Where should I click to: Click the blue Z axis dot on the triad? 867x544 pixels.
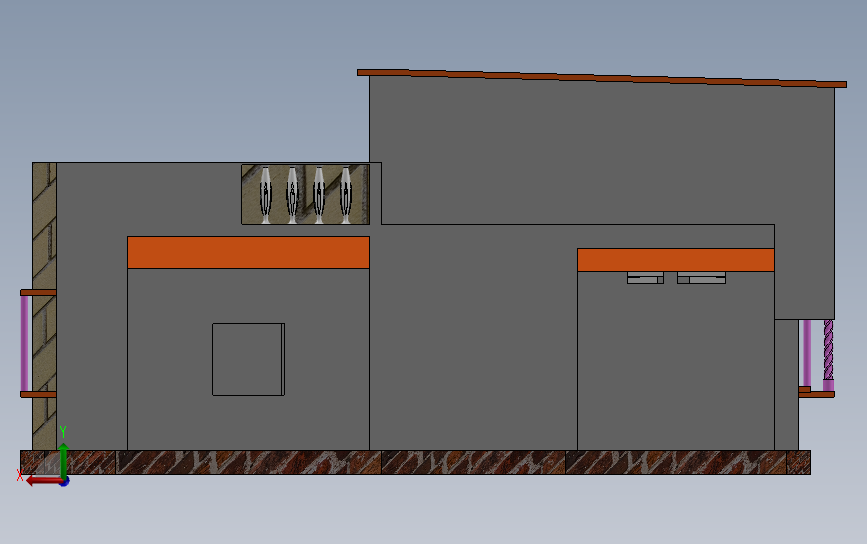(65, 483)
